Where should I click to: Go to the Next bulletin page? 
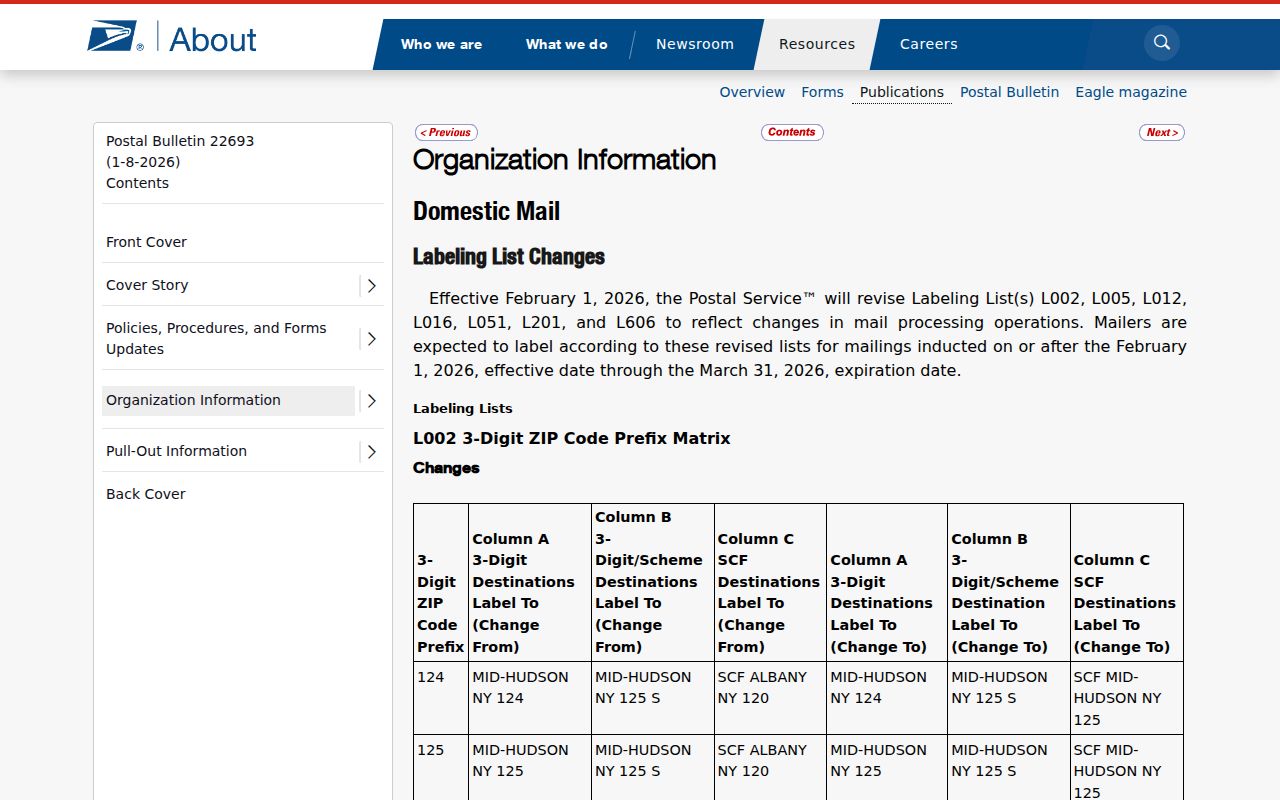click(x=1162, y=132)
